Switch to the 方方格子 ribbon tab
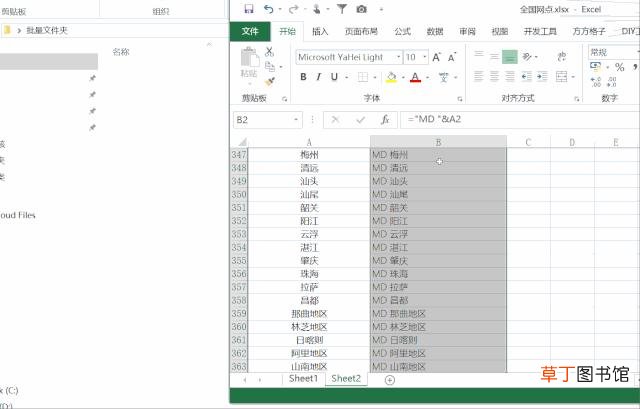640x409 pixels. pos(589,31)
